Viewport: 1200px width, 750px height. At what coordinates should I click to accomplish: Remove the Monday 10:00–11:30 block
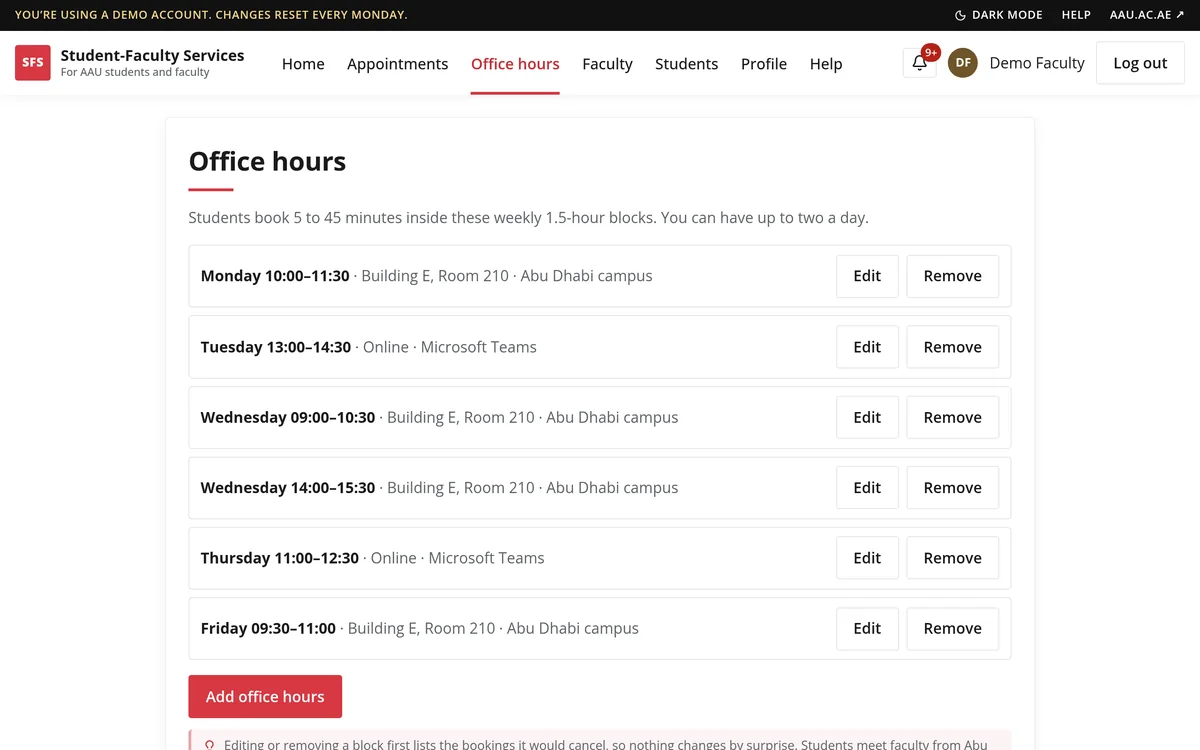[952, 276]
